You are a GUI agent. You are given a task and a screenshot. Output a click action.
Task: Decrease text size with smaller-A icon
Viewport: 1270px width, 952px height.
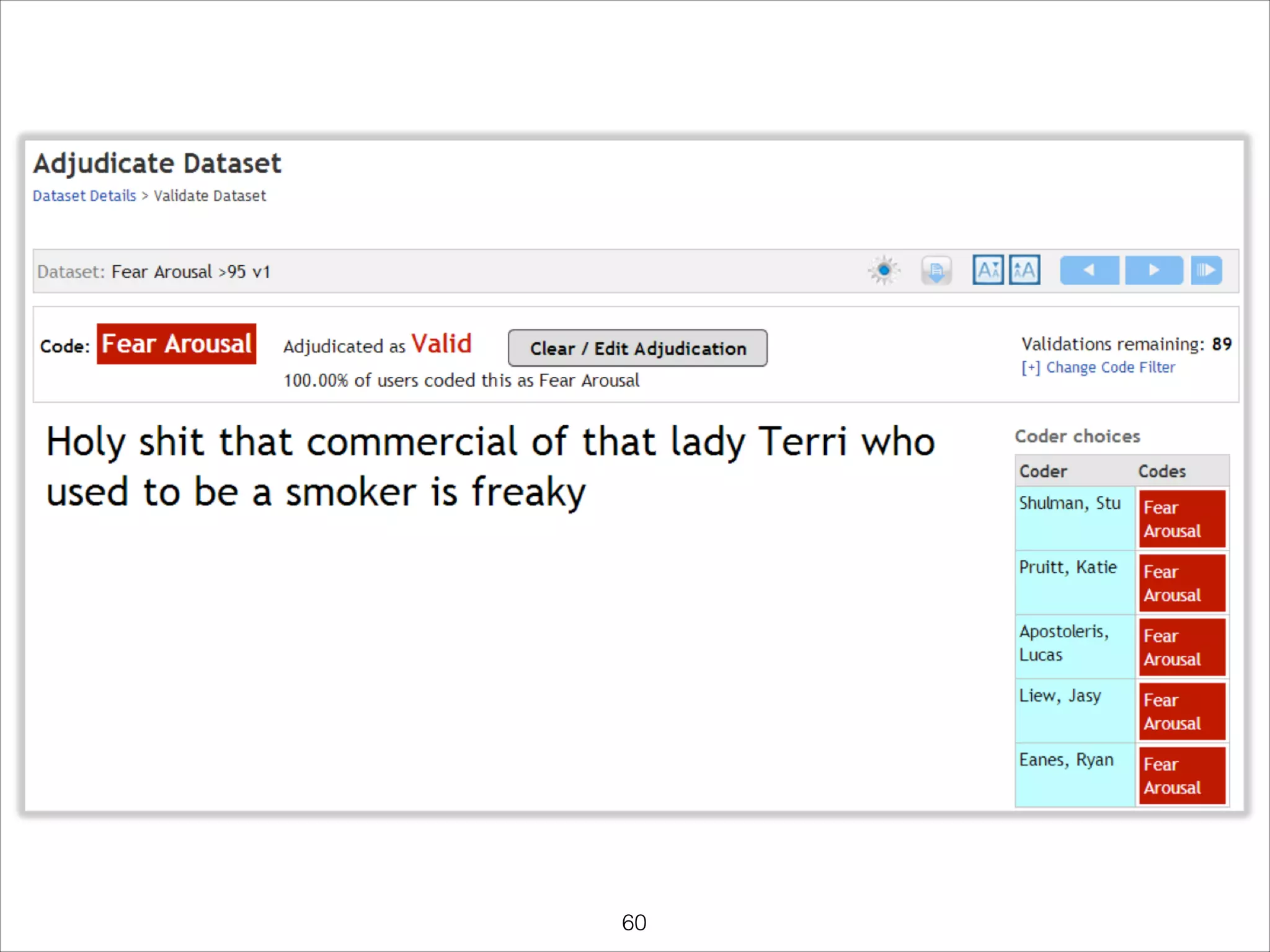tap(988, 270)
